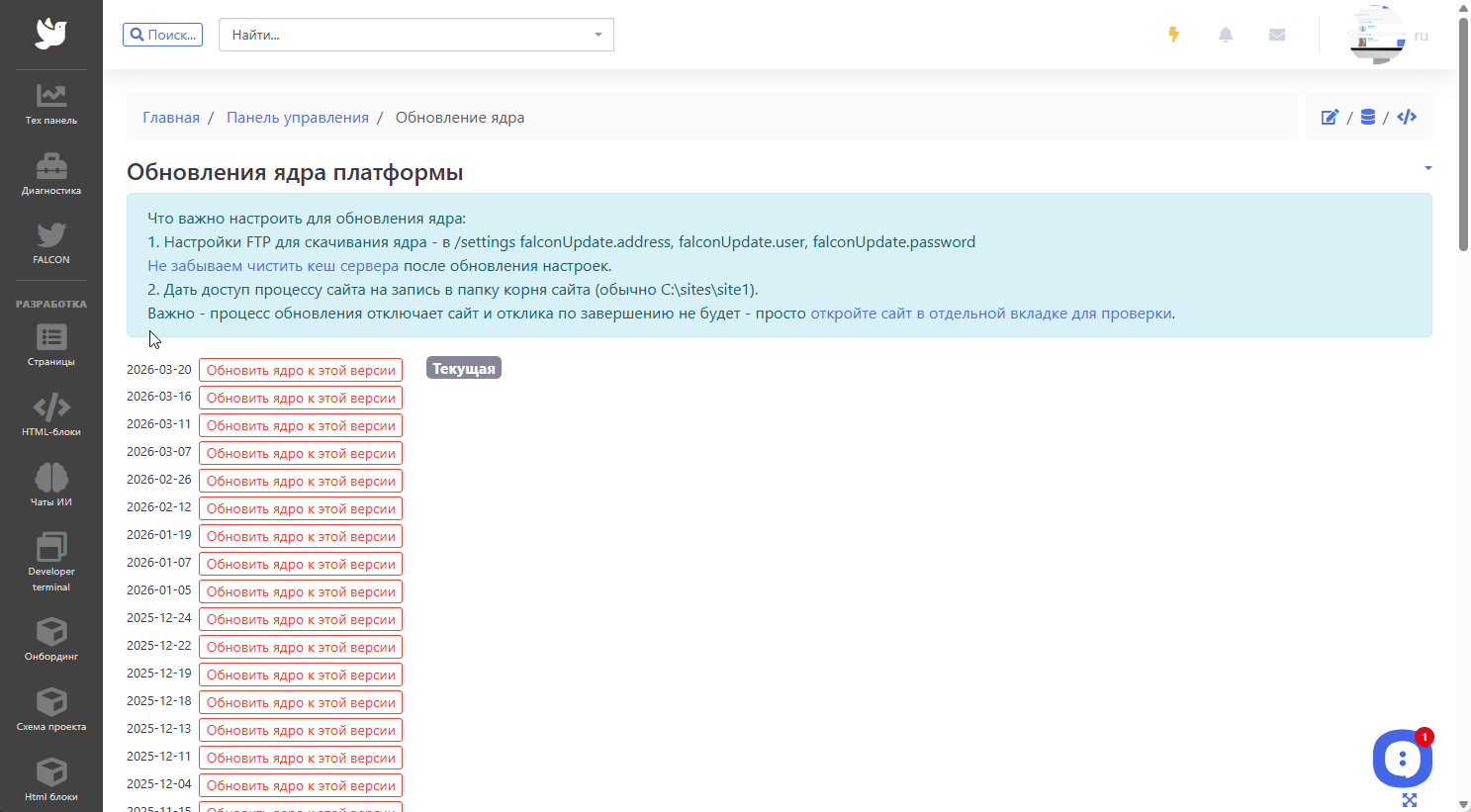Open the envelope messages icon
Image resolution: width=1471 pixels, height=812 pixels.
coord(1277,35)
